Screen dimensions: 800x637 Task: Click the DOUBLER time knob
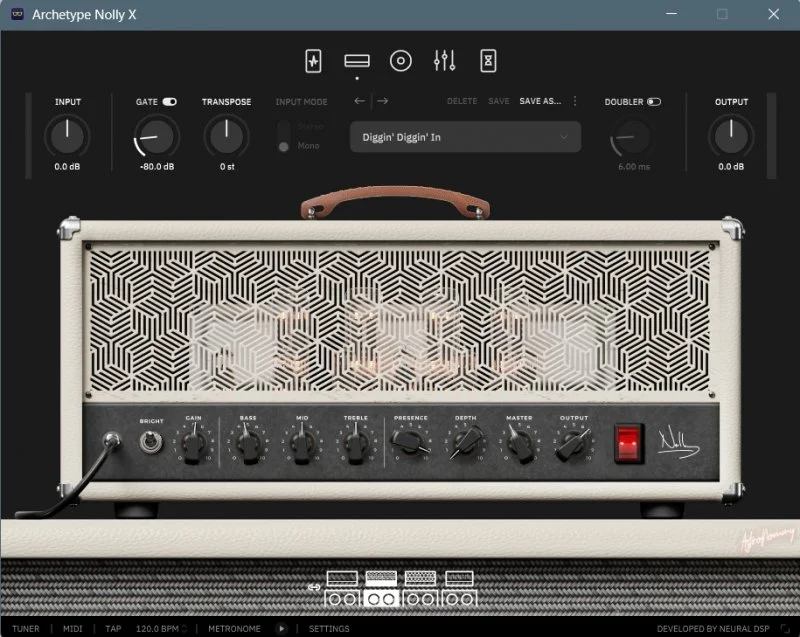(633, 137)
